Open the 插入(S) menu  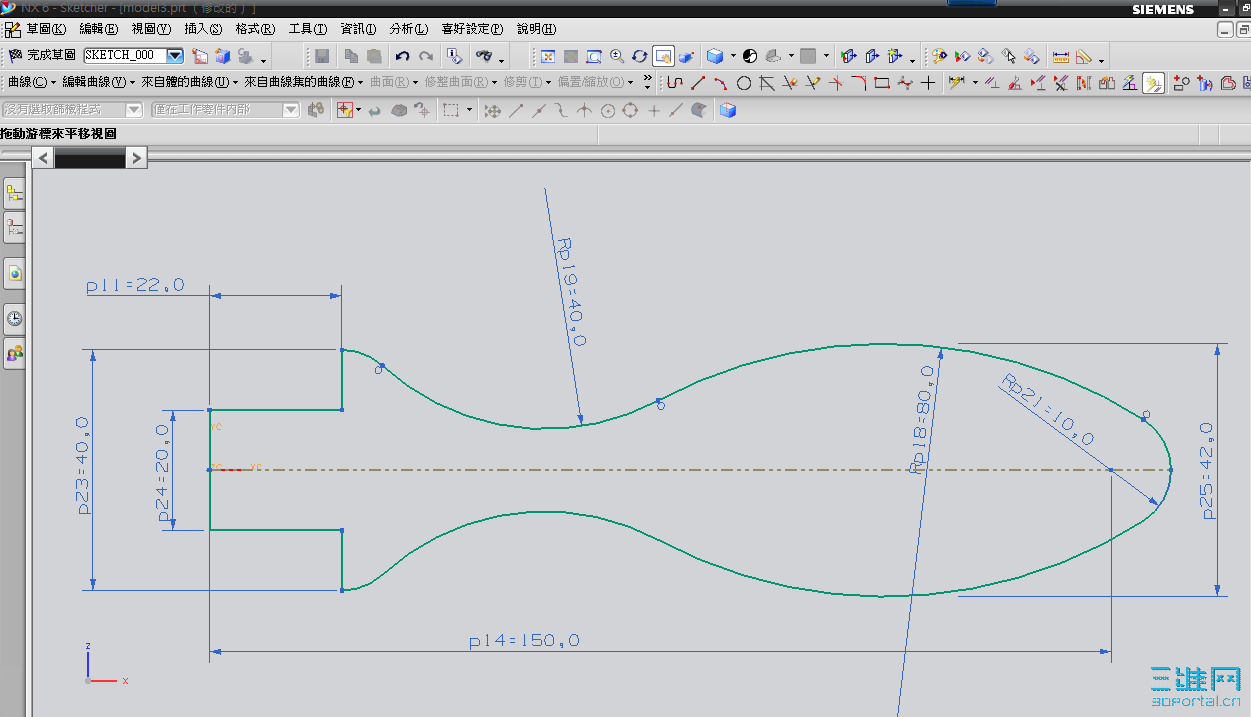click(x=203, y=29)
